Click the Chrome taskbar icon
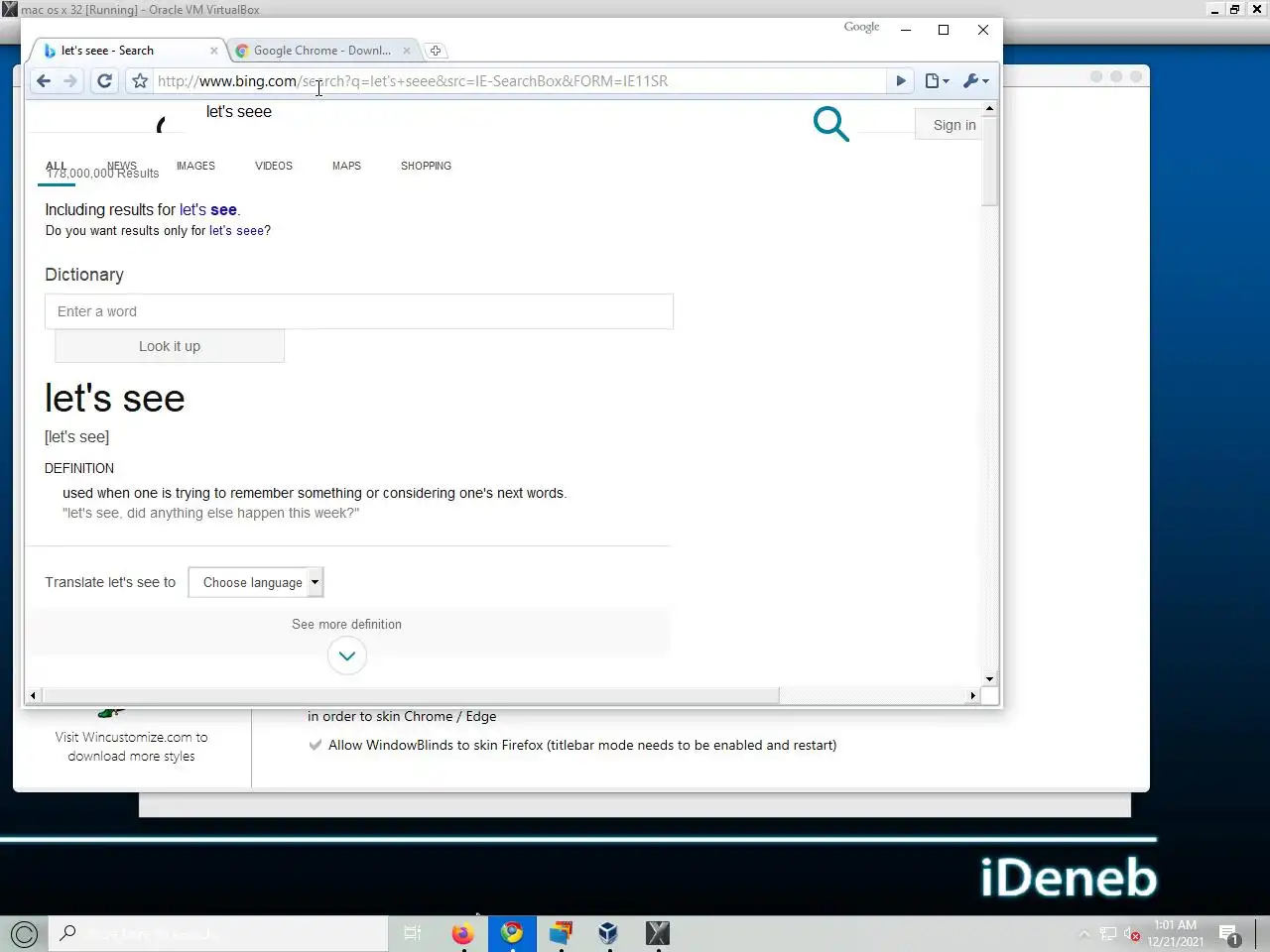 click(512, 934)
